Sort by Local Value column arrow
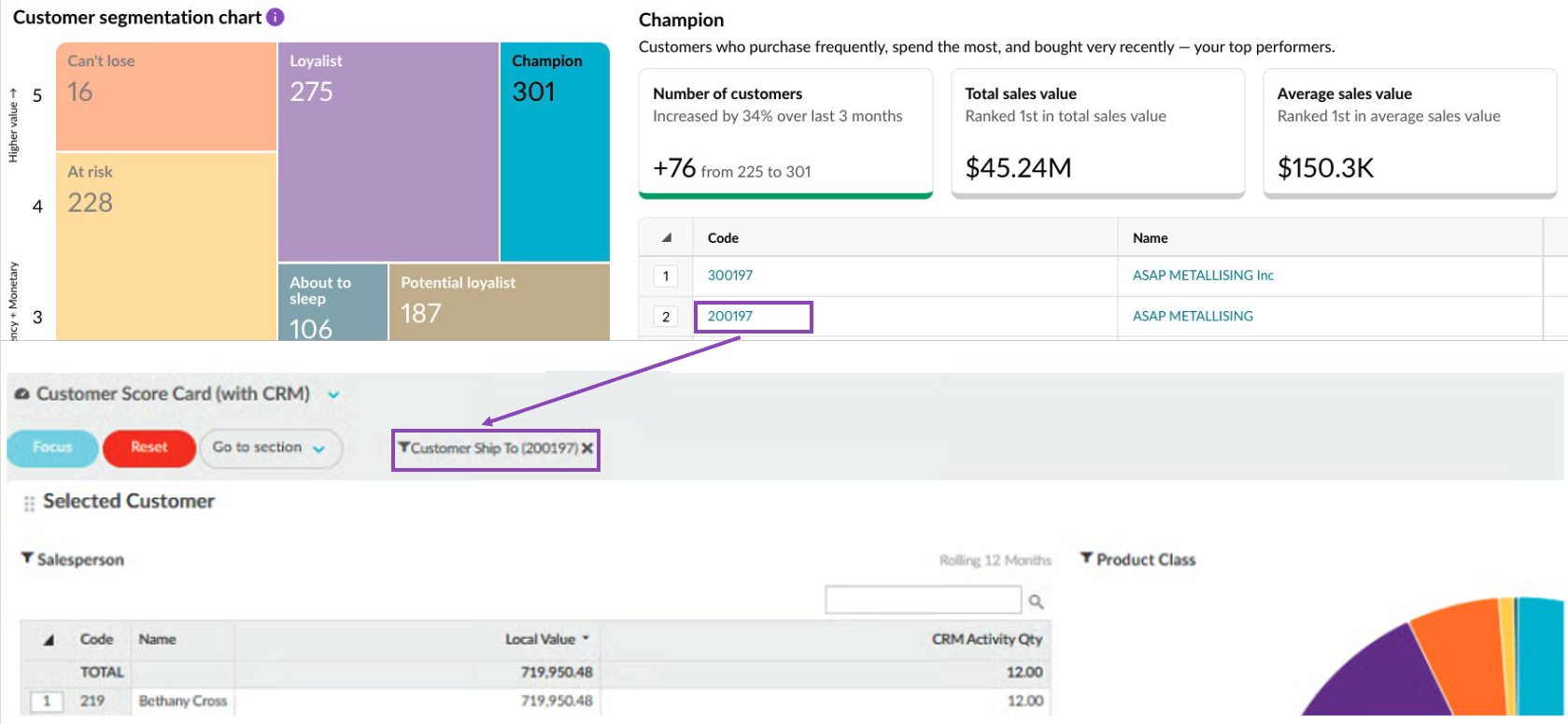The image size is (1568, 724). 586,638
